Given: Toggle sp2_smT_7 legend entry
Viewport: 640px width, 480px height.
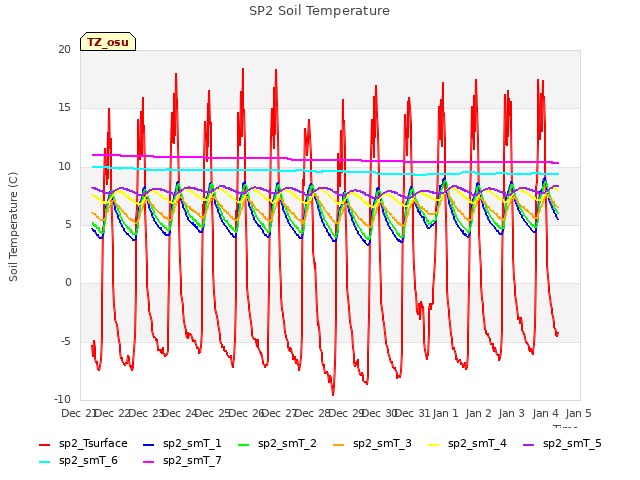Looking at the screenshot, I should tap(182, 461).
